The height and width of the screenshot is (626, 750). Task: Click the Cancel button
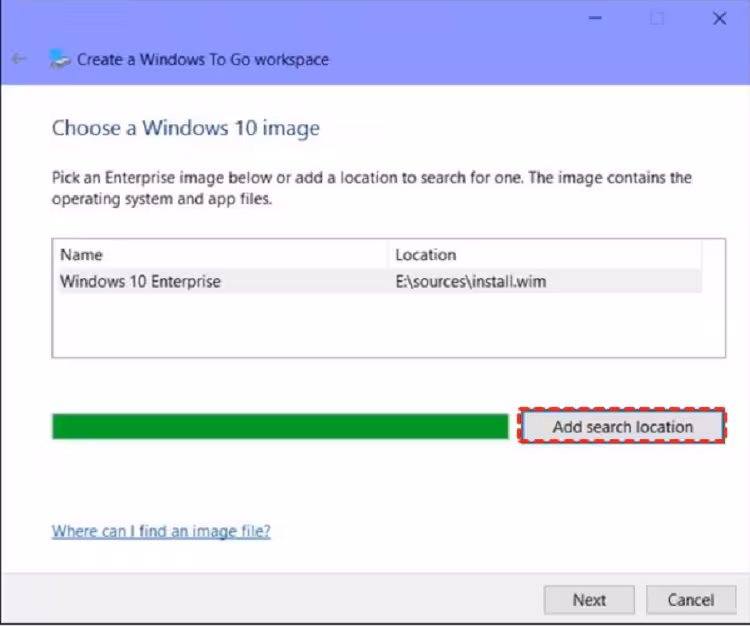691,600
